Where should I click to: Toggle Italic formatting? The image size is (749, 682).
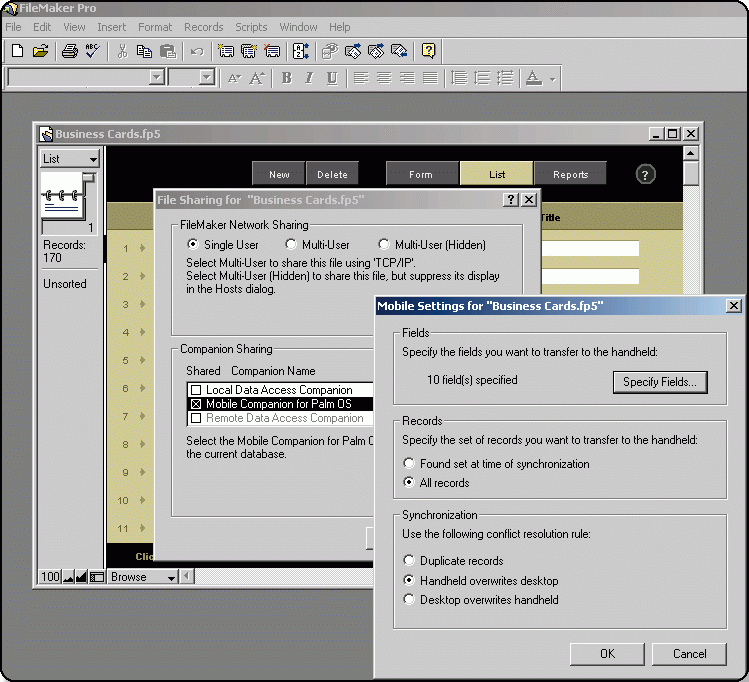tap(309, 78)
